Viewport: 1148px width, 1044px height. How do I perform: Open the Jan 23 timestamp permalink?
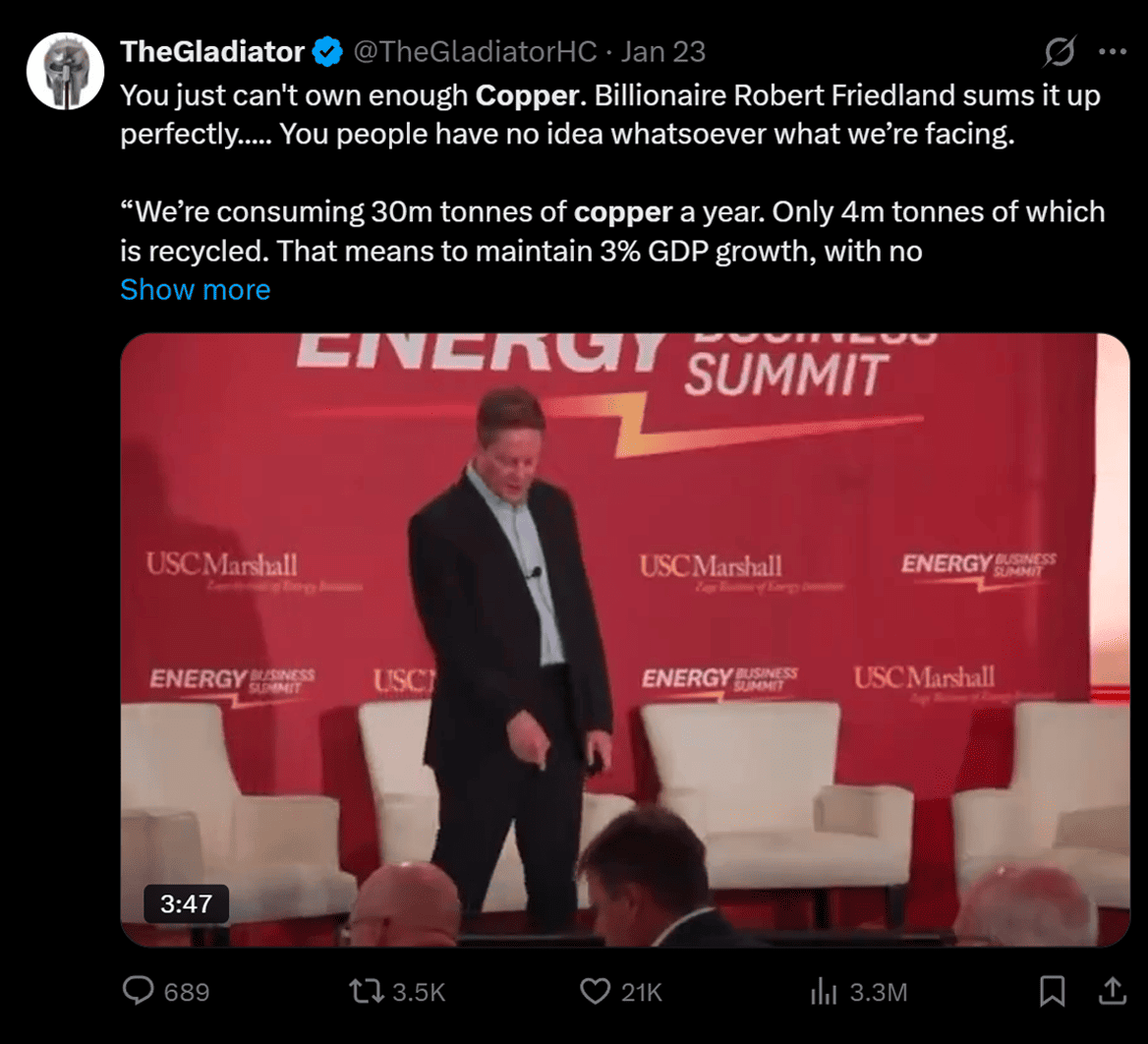click(663, 51)
